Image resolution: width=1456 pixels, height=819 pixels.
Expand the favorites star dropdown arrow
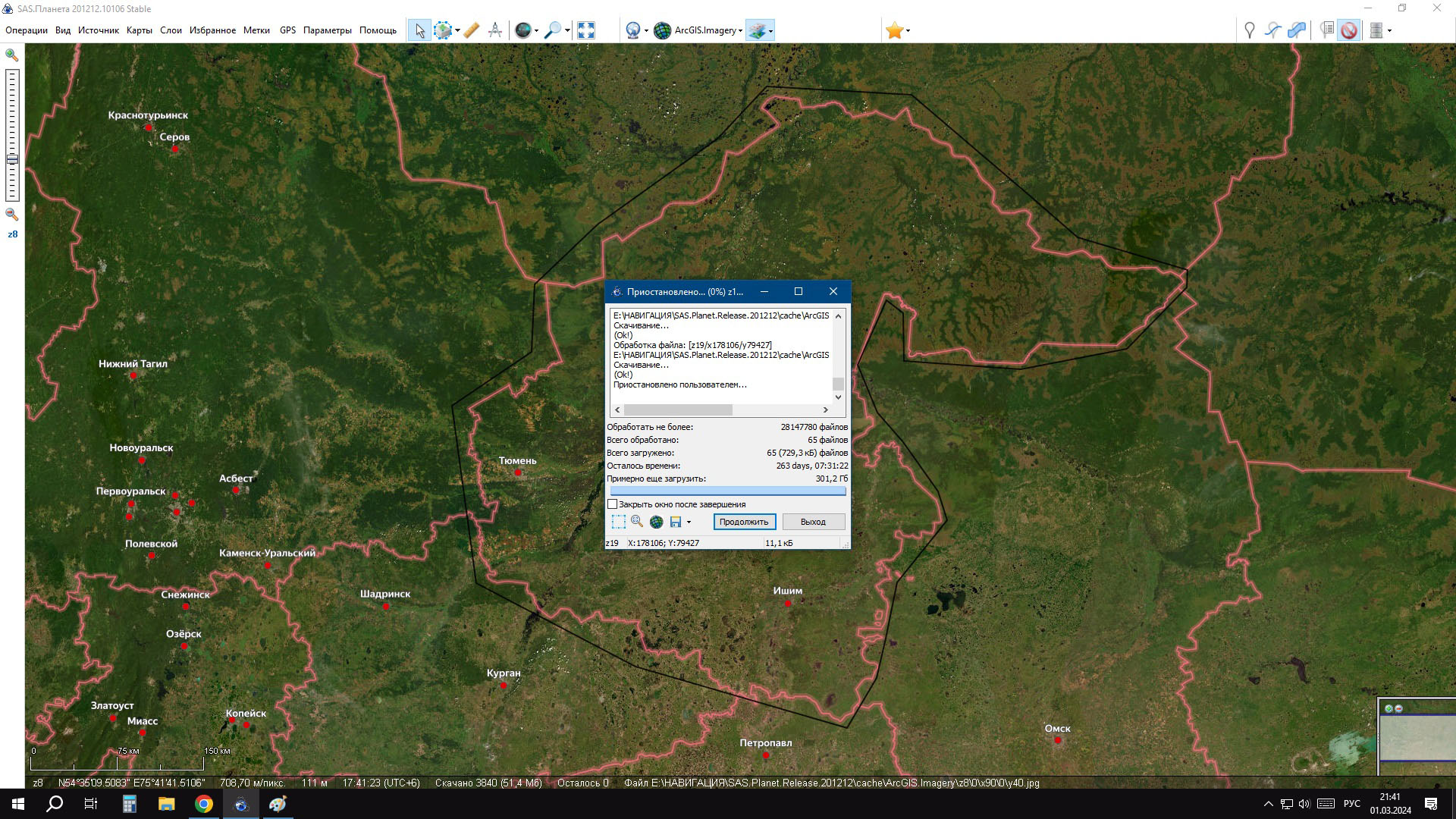908,31
